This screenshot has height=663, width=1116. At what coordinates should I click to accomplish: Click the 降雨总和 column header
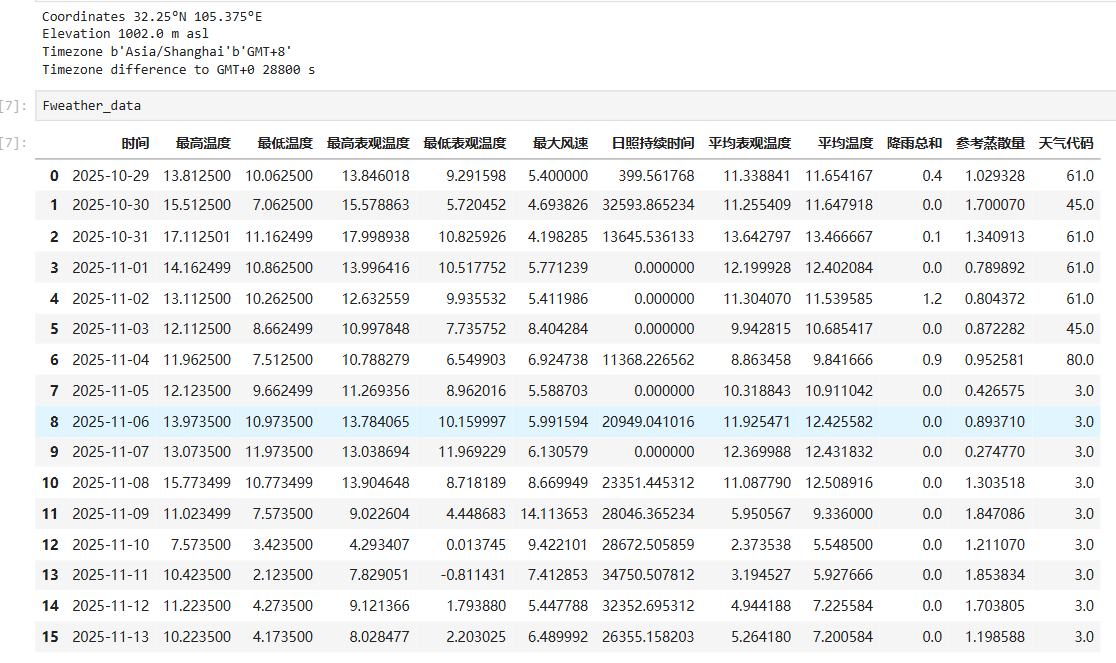tap(915, 143)
